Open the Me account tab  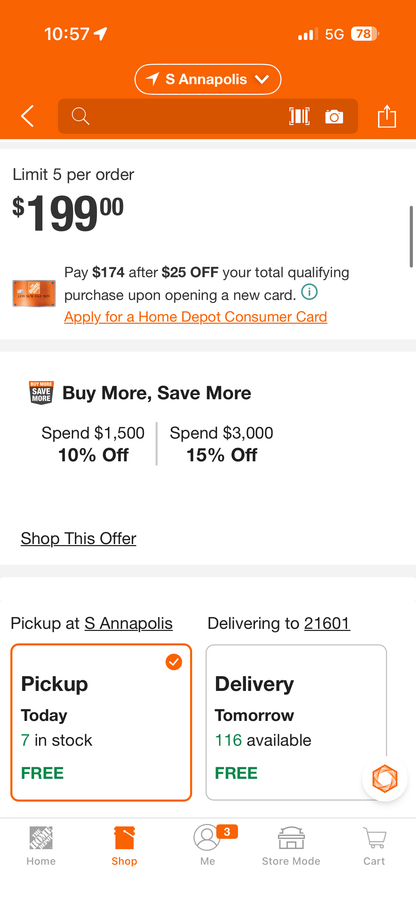208,846
